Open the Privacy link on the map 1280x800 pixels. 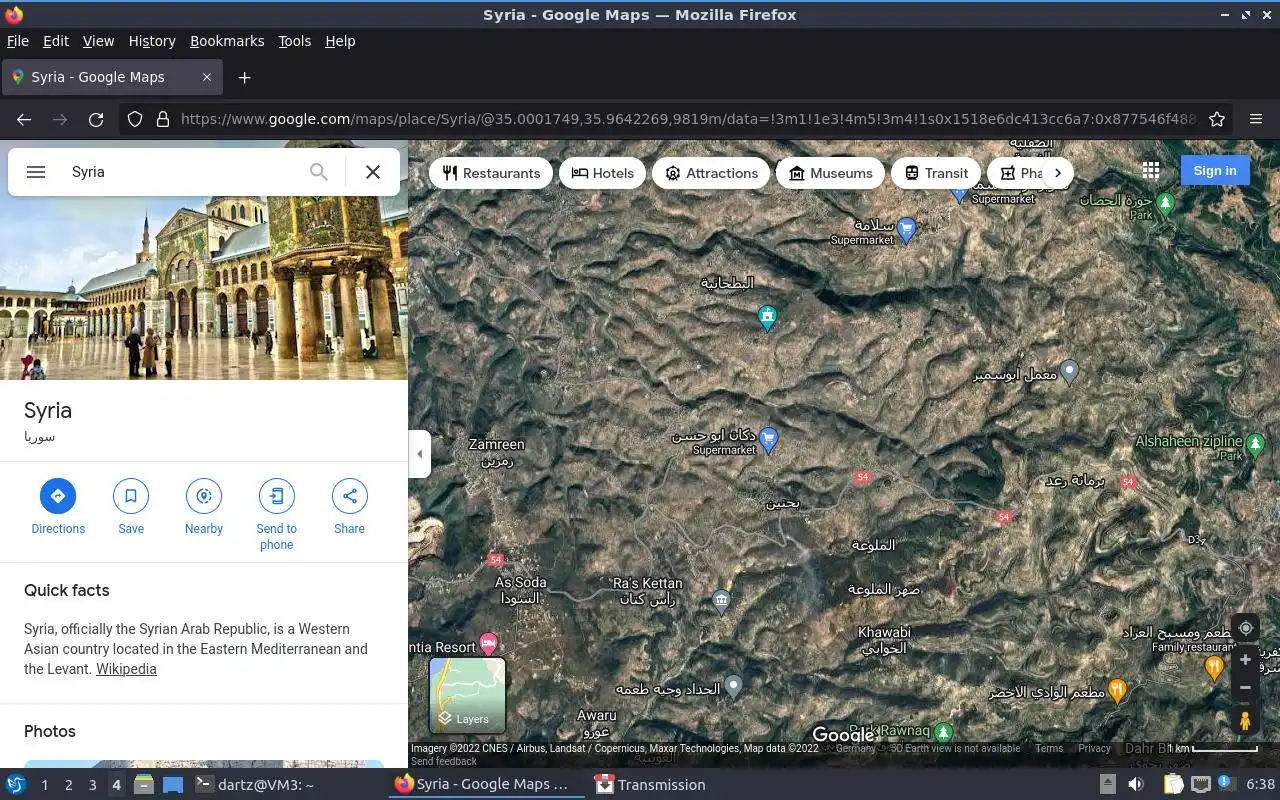[x=1094, y=748]
